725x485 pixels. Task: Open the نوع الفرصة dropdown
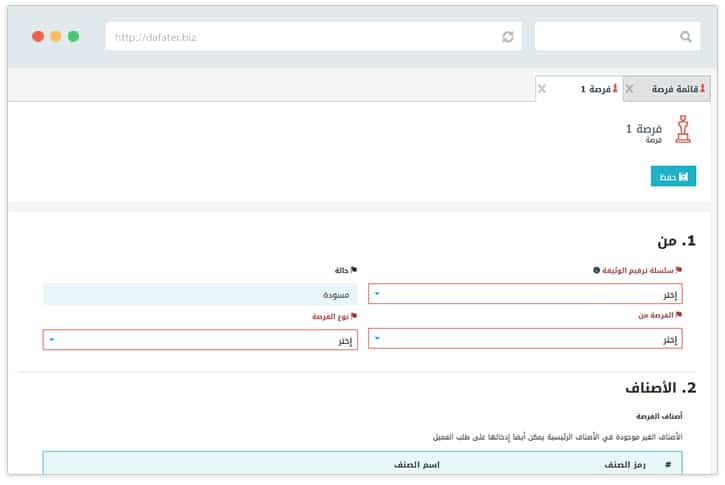[200, 340]
